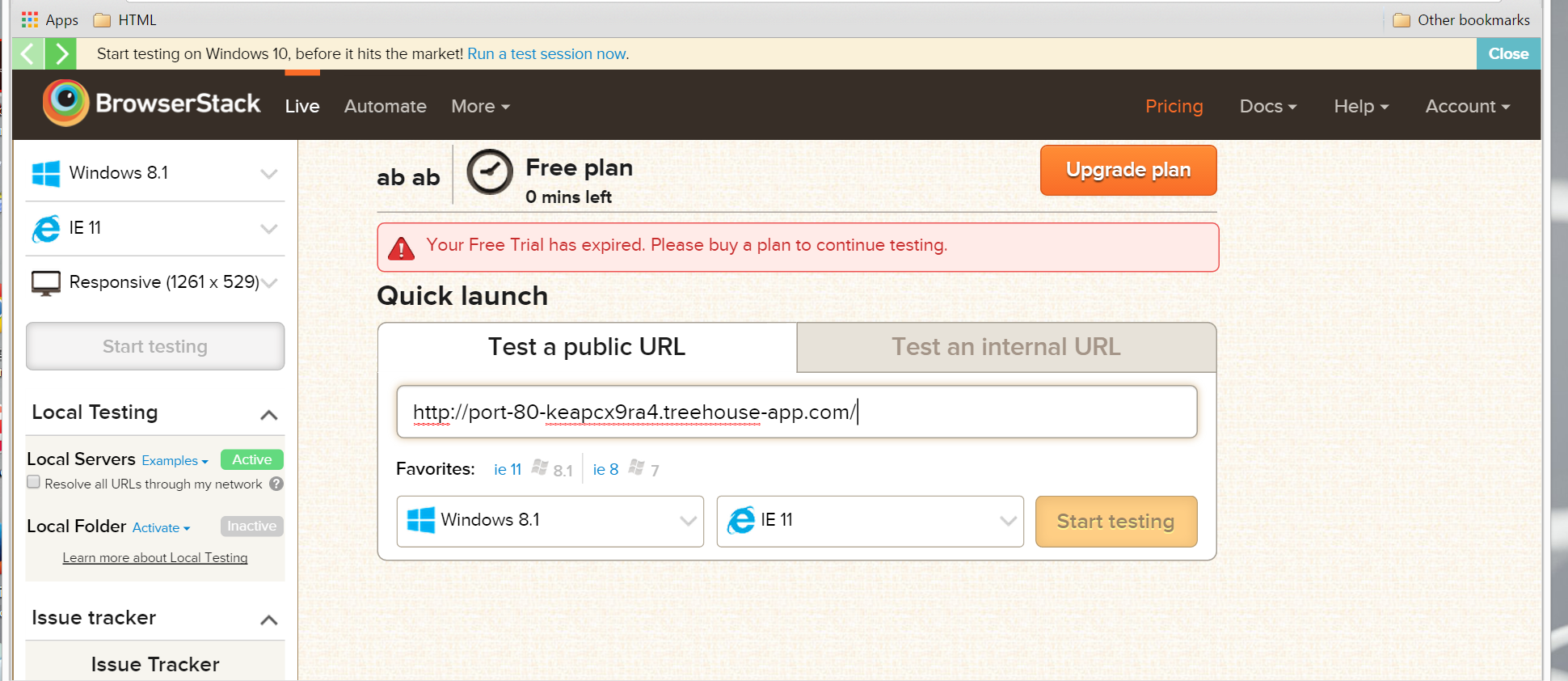Go to next announcement with right arrow
Viewport: 1568px width, 681px height.
pos(61,53)
